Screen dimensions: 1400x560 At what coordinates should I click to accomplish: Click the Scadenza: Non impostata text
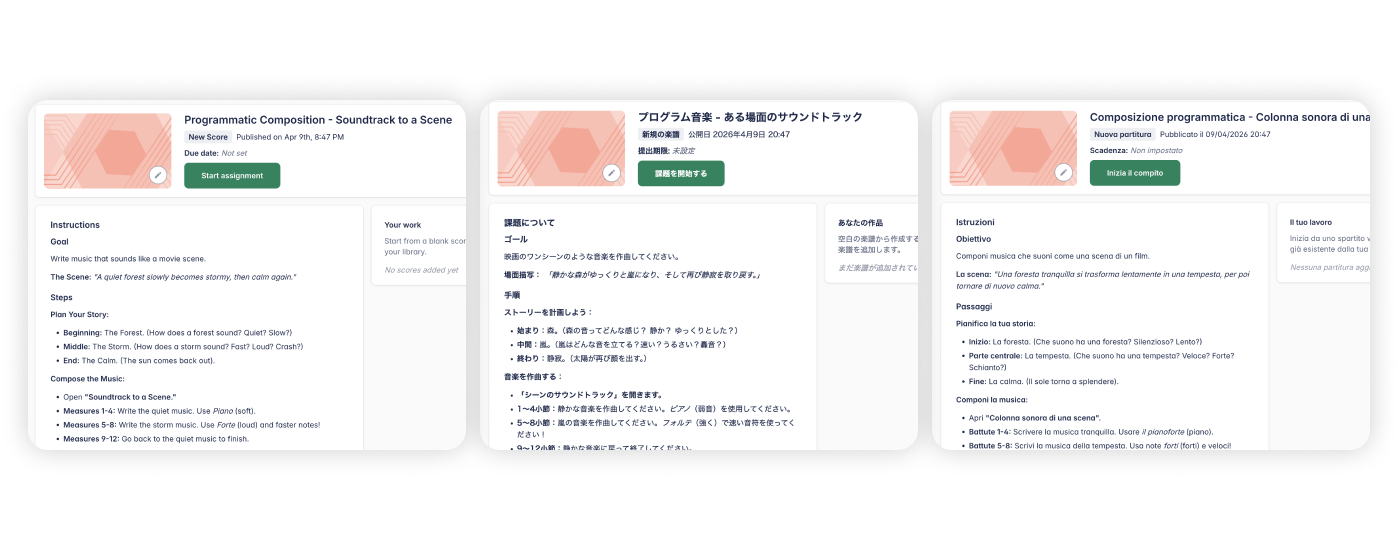pyautogui.click(x=1136, y=150)
